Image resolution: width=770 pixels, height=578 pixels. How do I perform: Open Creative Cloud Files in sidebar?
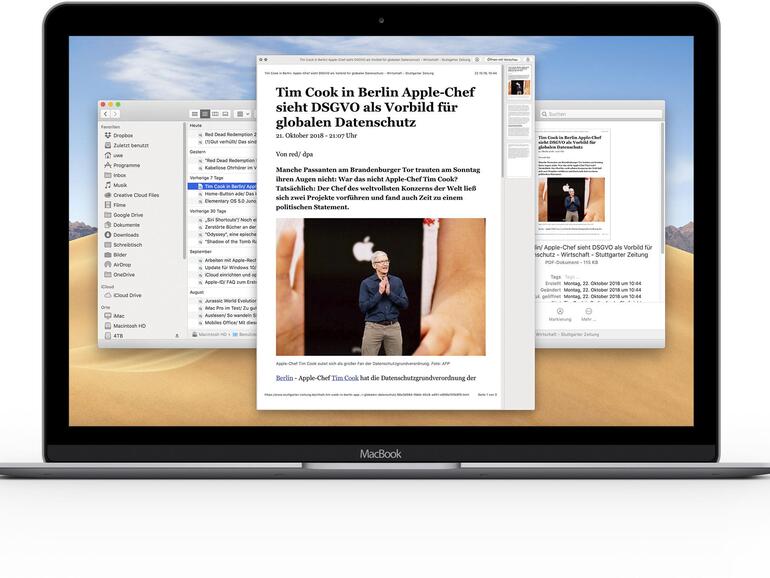click(x=132, y=195)
